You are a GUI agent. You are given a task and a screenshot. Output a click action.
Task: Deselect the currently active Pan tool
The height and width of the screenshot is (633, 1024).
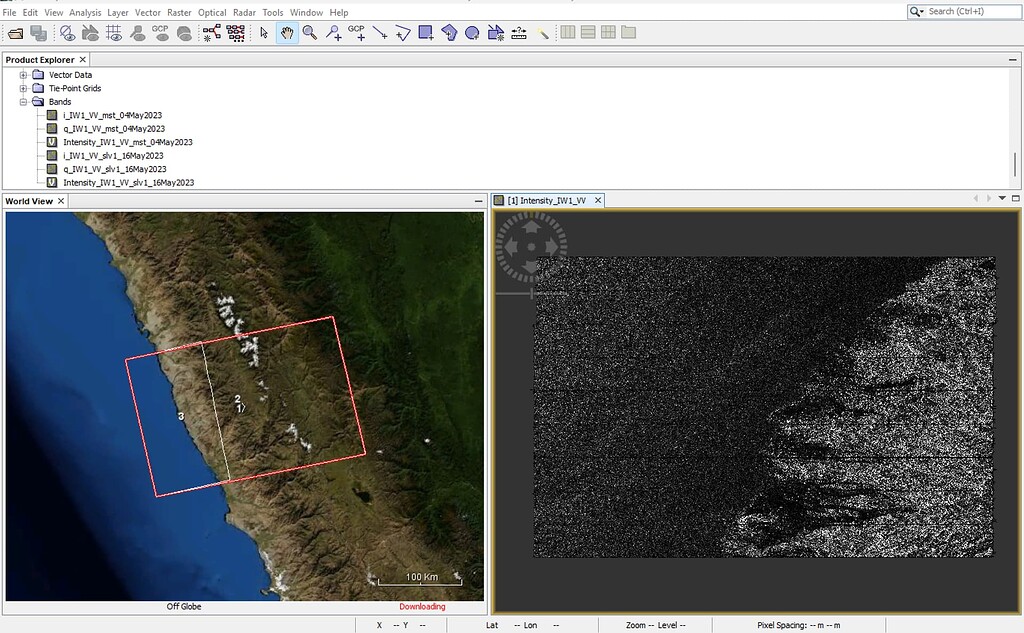286,32
